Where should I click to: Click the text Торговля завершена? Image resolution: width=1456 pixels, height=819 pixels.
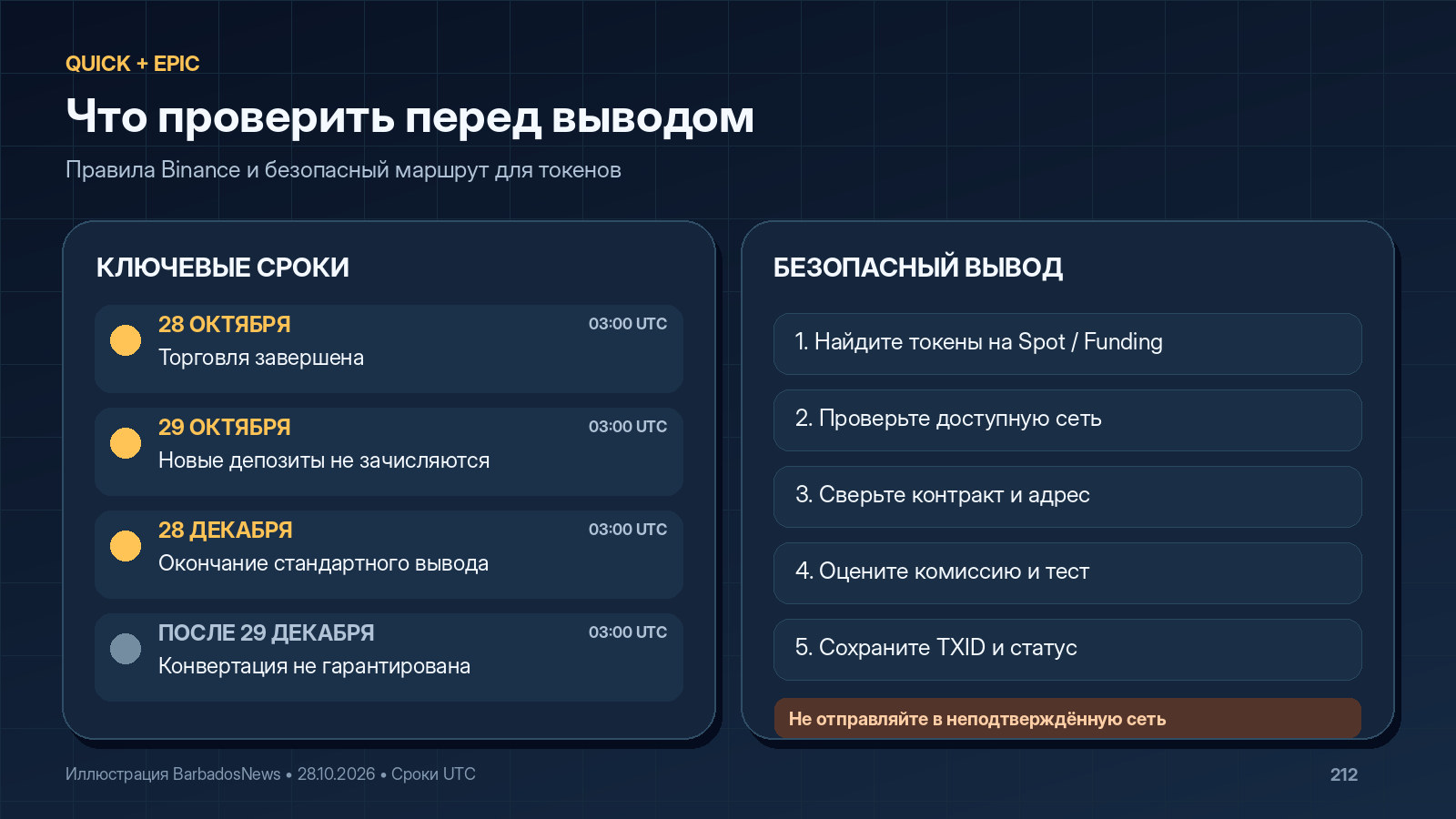(261, 358)
